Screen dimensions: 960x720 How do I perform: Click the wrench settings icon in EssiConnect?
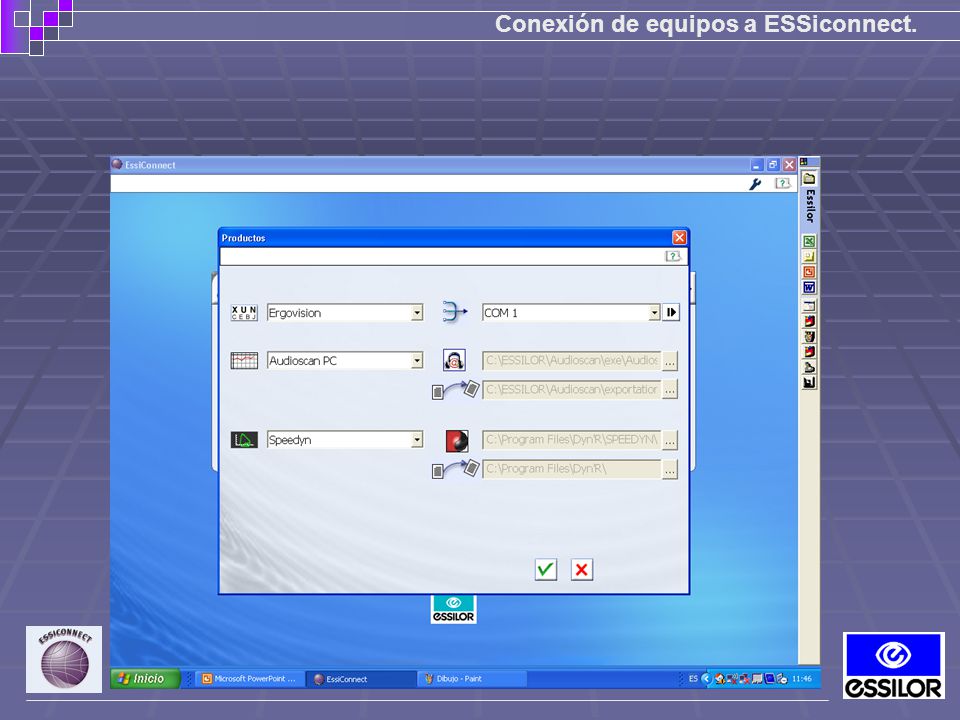click(x=756, y=184)
